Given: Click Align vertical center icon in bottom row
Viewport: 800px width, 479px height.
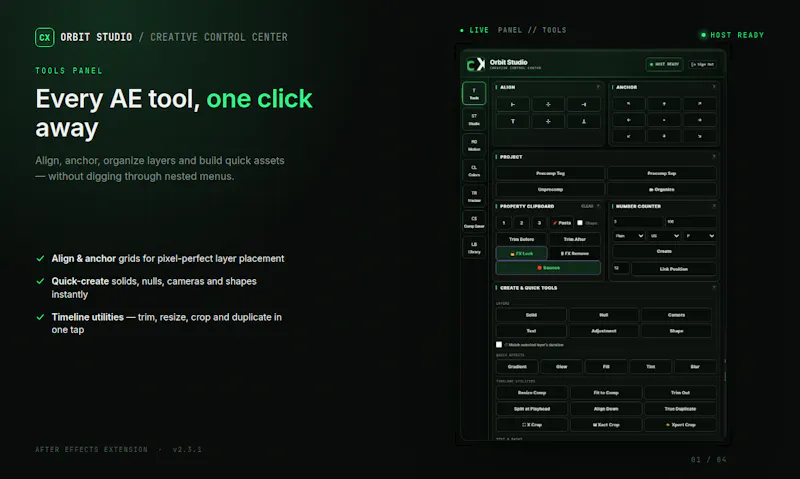Looking at the screenshot, I should click(548, 121).
